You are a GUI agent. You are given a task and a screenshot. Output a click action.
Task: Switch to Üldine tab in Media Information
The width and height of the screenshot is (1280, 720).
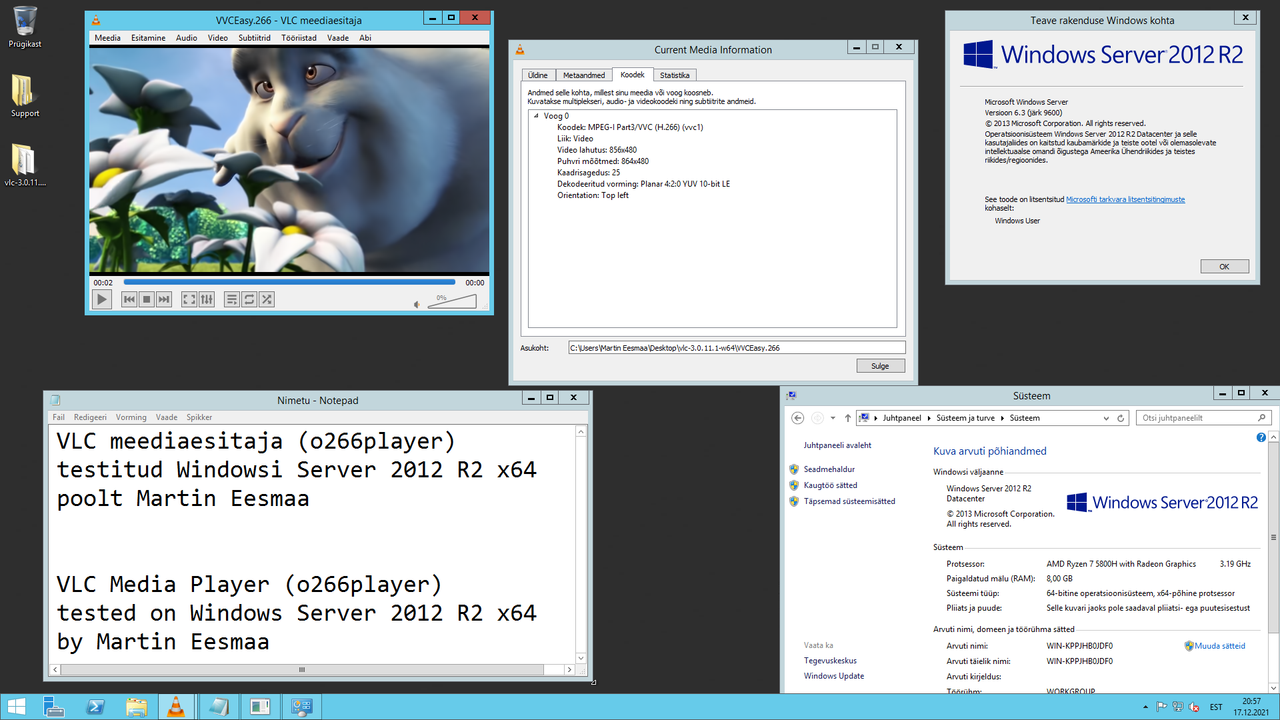[538, 75]
